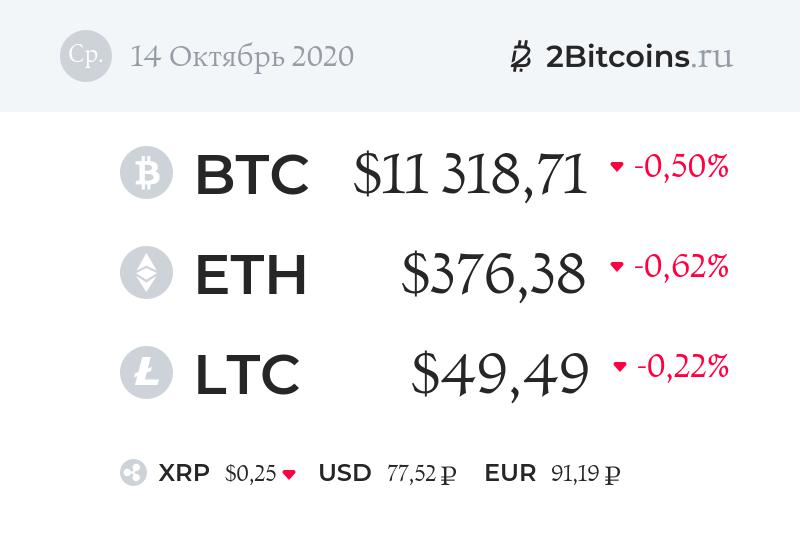Screen dimensions: 800x540
Task: Click the XRP ripple icon
Action: coord(134,473)
